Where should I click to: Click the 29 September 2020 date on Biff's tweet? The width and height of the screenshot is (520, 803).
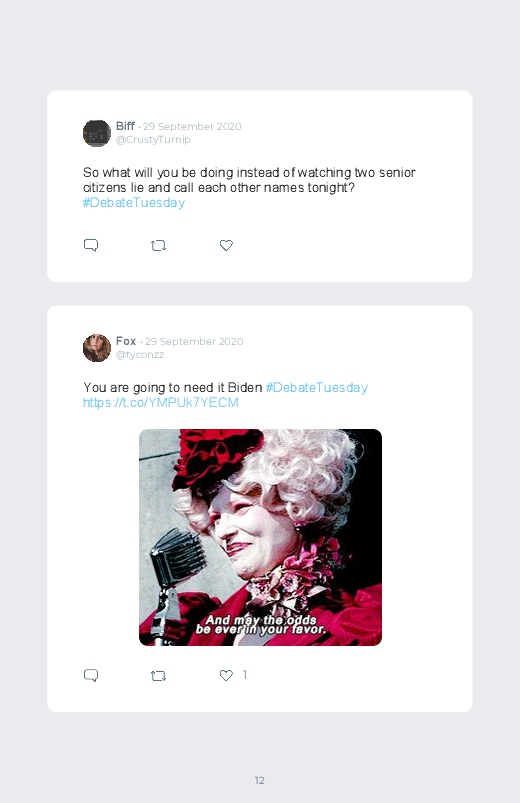click(192, 126)
